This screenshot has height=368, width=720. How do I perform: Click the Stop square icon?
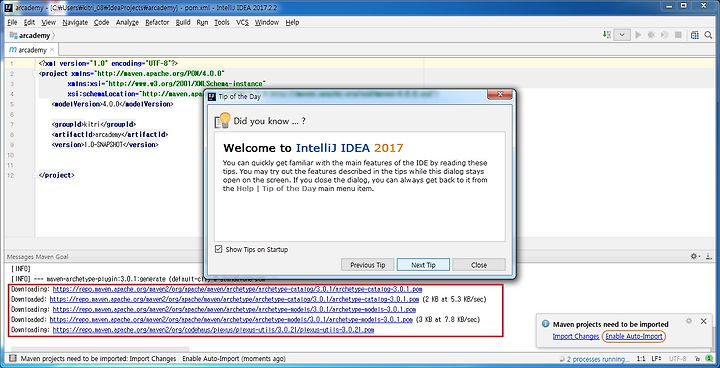(x=678, y=35)
